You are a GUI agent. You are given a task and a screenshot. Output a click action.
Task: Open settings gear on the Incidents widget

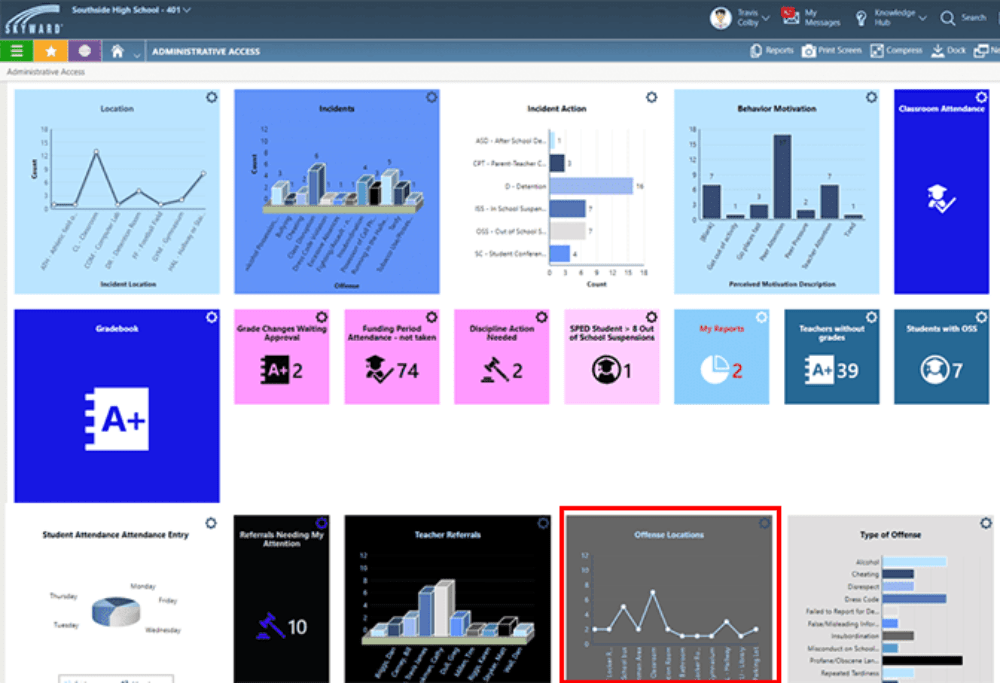[x=430, y=97]
